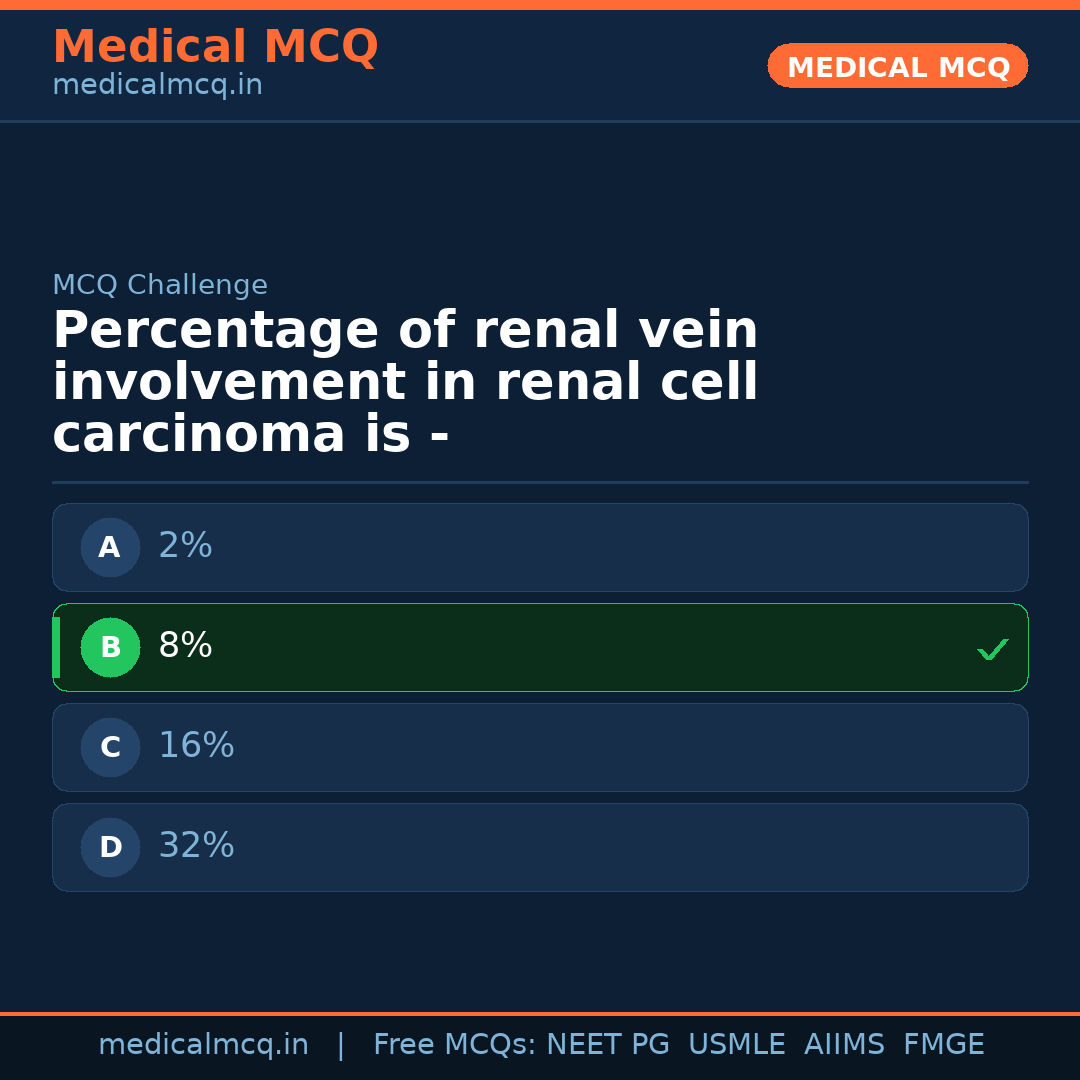Click the MCQ Challenge label
The width and height of the screenshot is (1080, 1080).
160,285
